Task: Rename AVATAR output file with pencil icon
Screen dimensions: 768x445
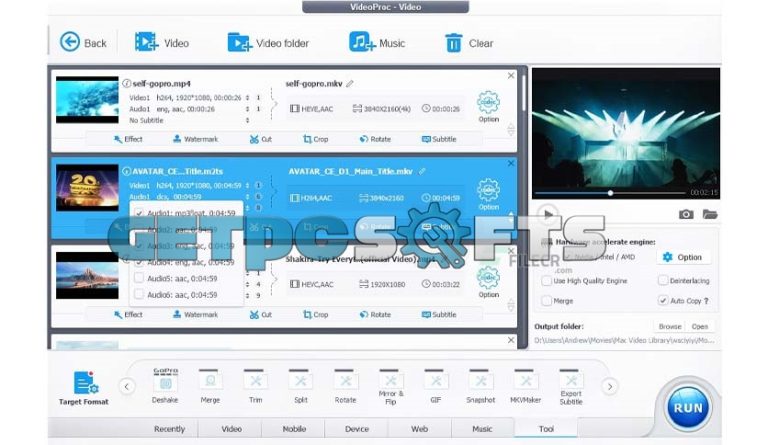Action: point(422,171)
